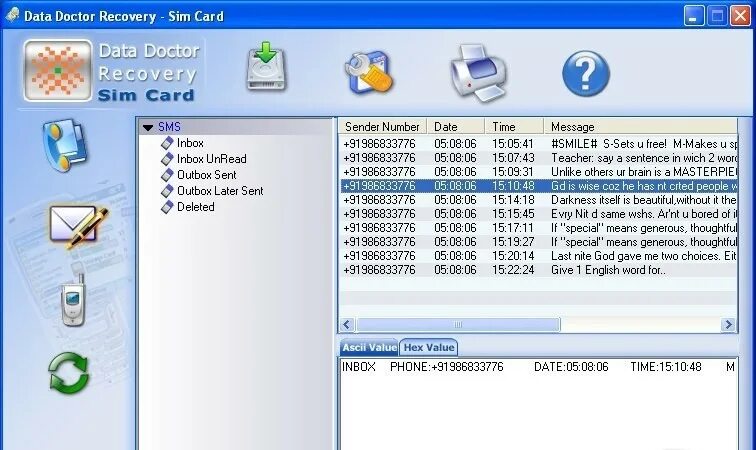This screenshot has height=450, width=756.
Task: Click the detail pane text "DATE:05:08:06"
Action: 571,367
